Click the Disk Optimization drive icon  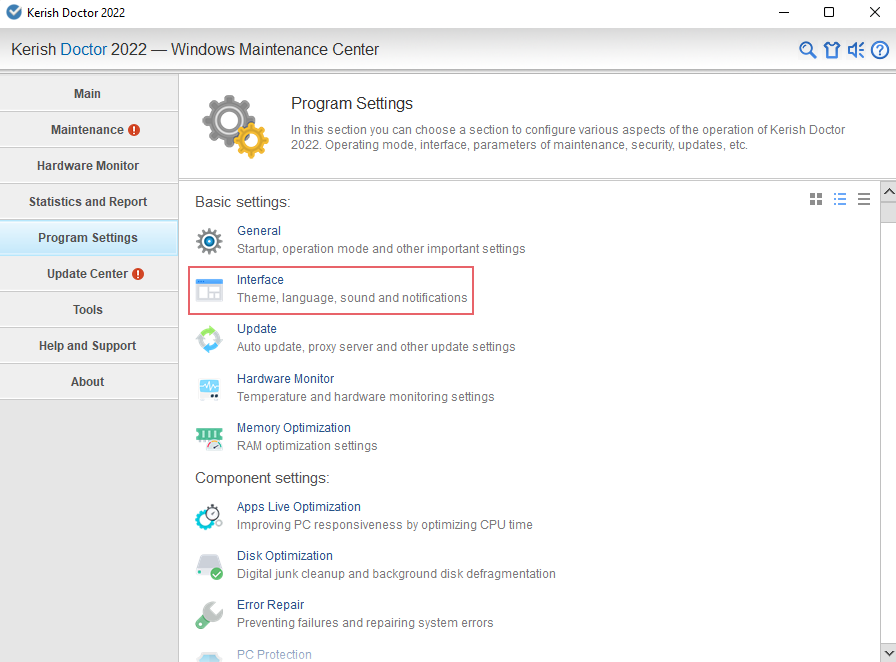coord(209,566)
